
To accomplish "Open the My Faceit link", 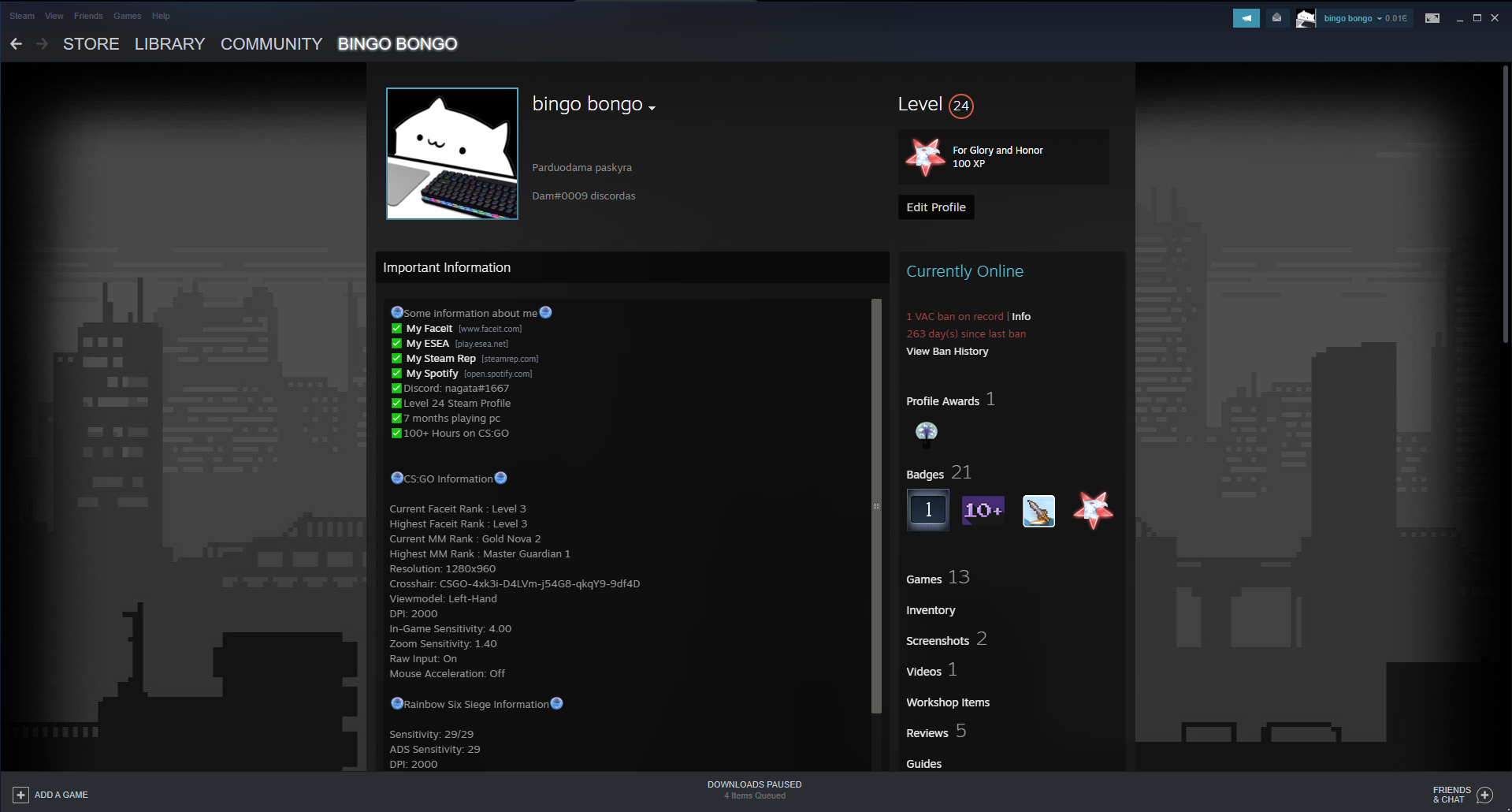I will click(429, 328).
